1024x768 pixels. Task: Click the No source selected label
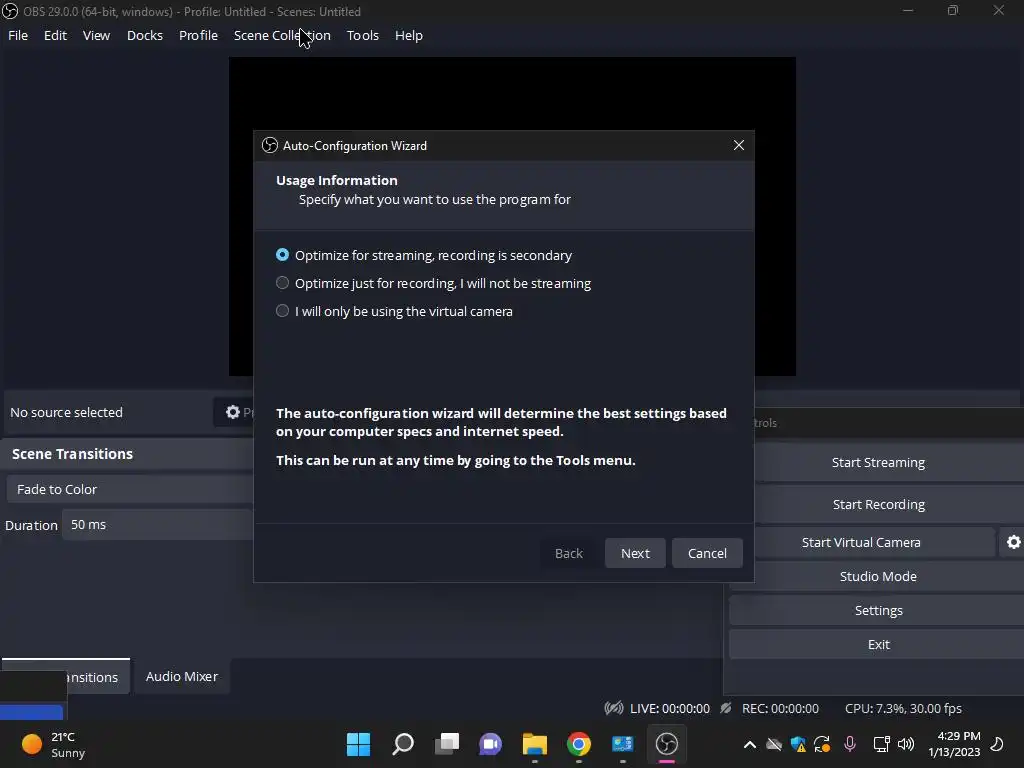click(66, 412)
